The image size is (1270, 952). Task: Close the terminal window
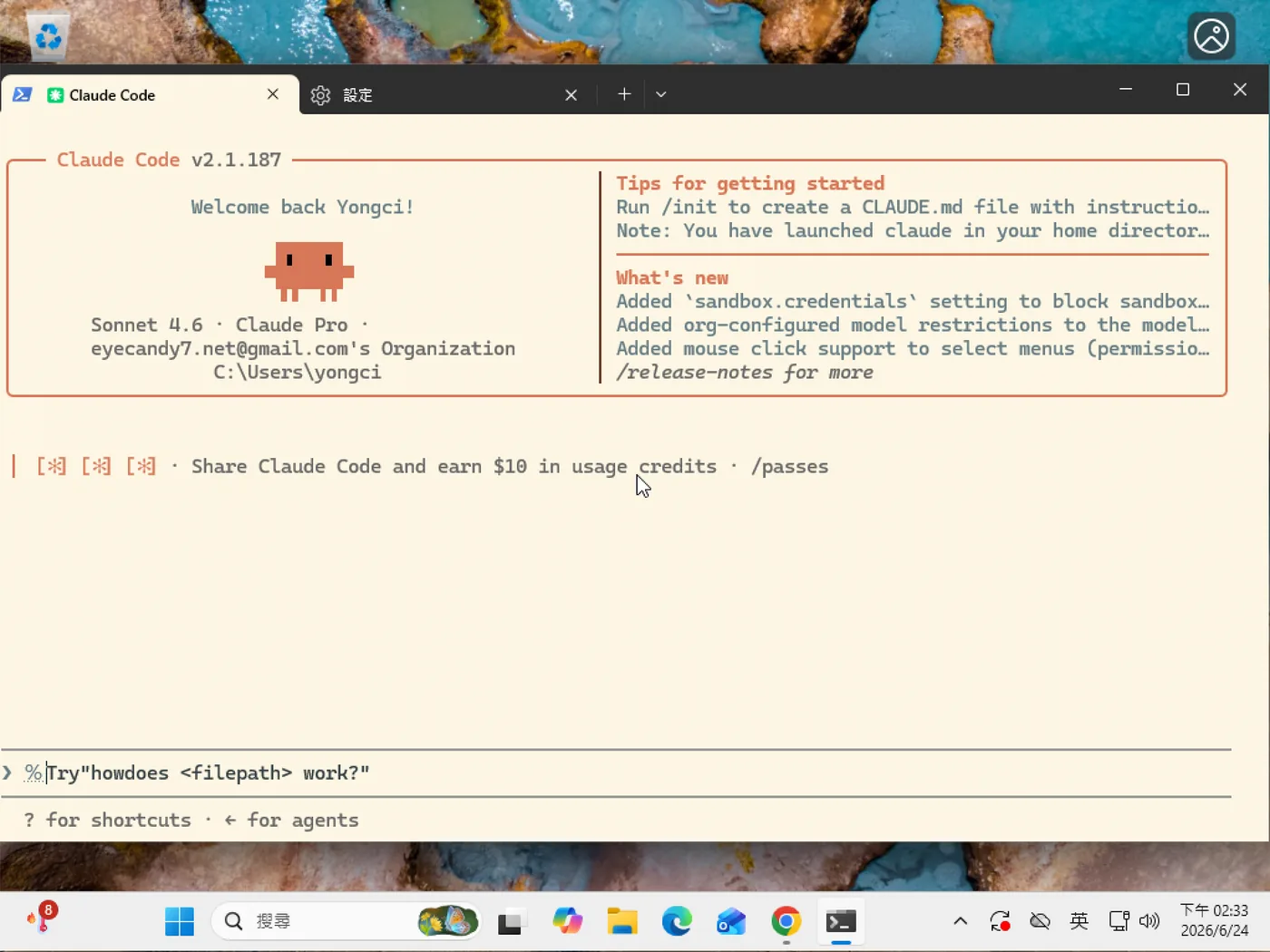(x=1240, y=89)
